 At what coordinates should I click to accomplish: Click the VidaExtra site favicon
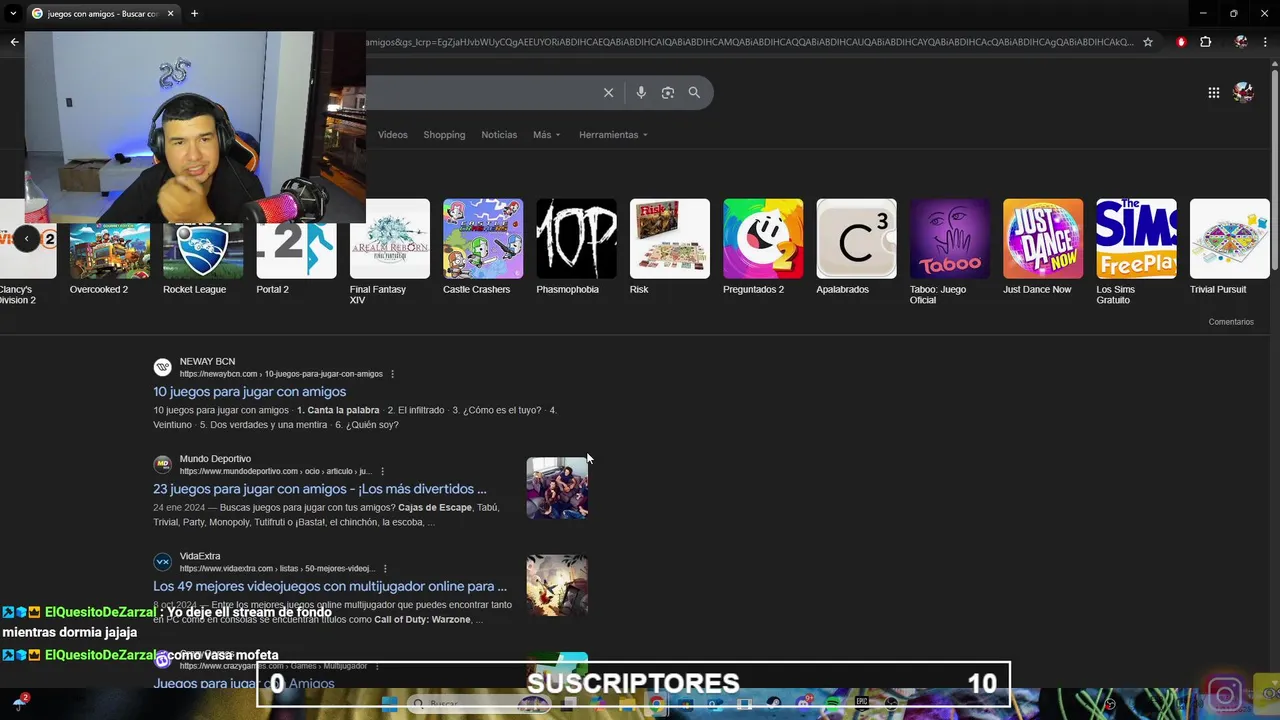[162, 562]
